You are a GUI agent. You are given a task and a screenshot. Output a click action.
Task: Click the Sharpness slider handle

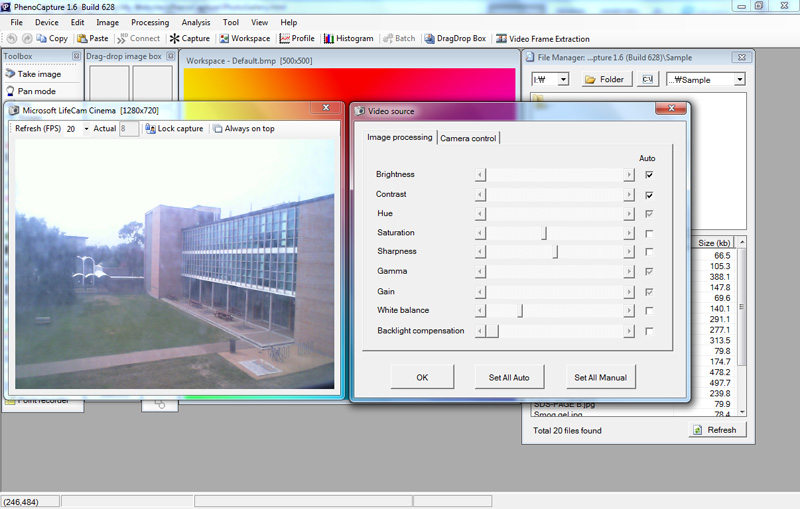coord(556,252)
